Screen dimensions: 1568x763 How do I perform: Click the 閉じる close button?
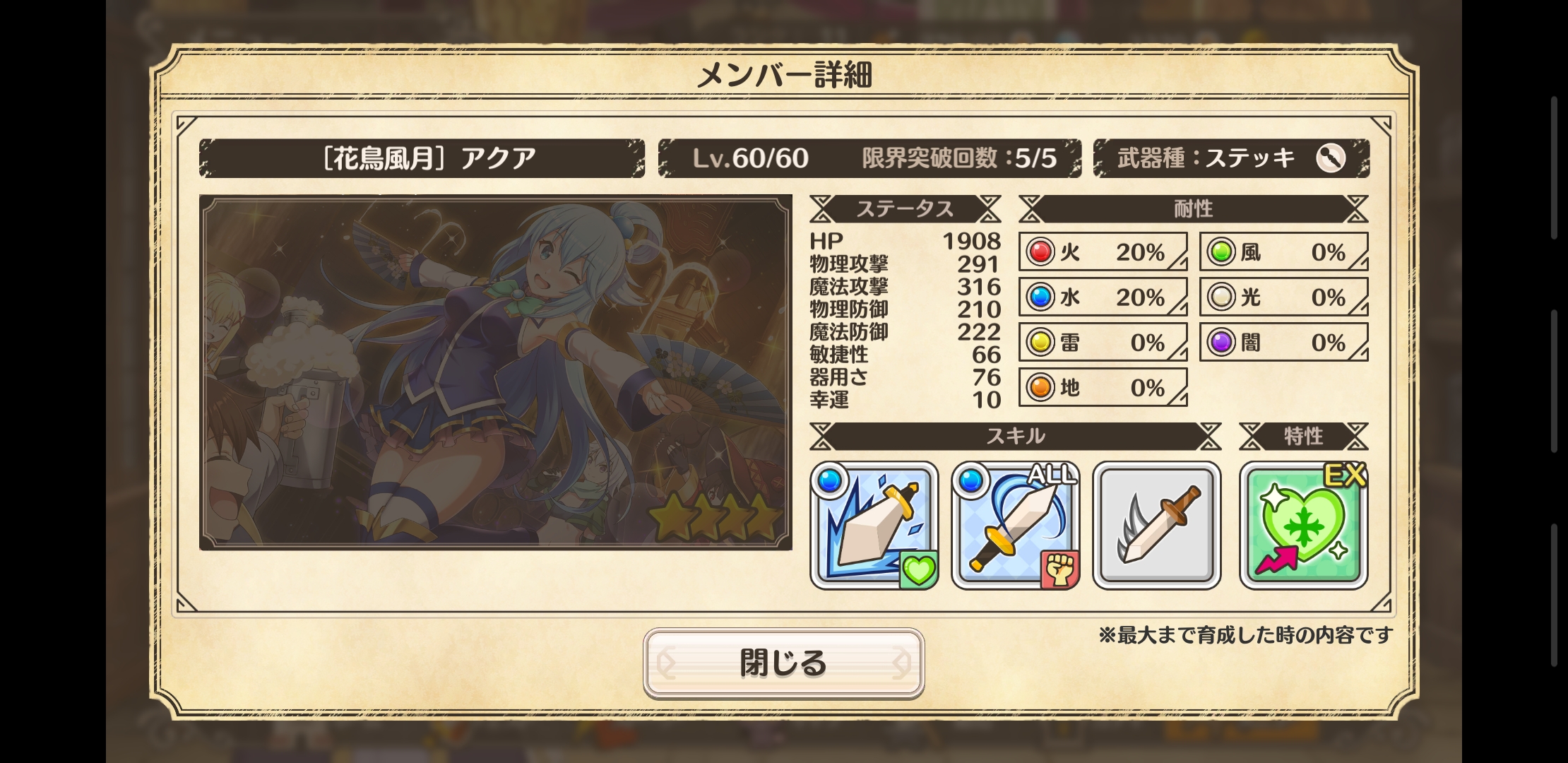pos(783,663)
